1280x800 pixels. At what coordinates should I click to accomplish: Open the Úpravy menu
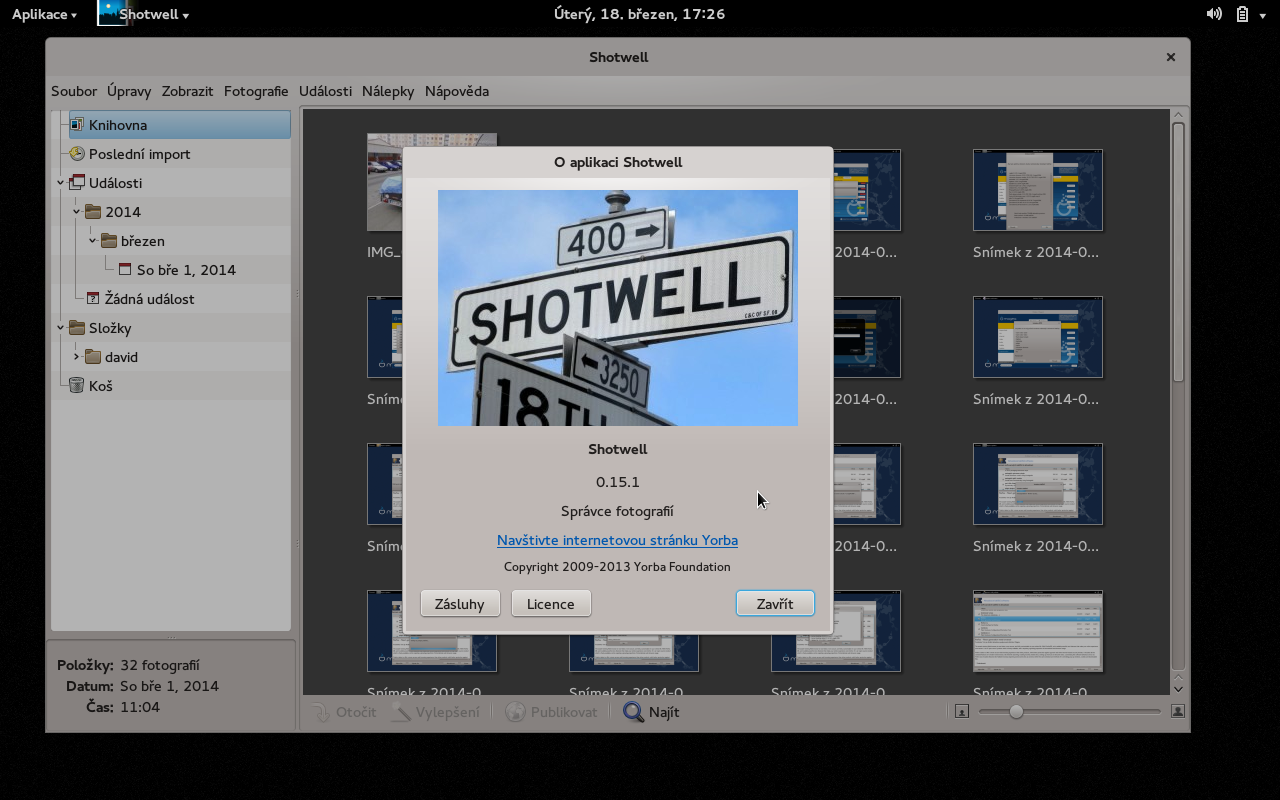pyautogui.click(x=129, y=91)
